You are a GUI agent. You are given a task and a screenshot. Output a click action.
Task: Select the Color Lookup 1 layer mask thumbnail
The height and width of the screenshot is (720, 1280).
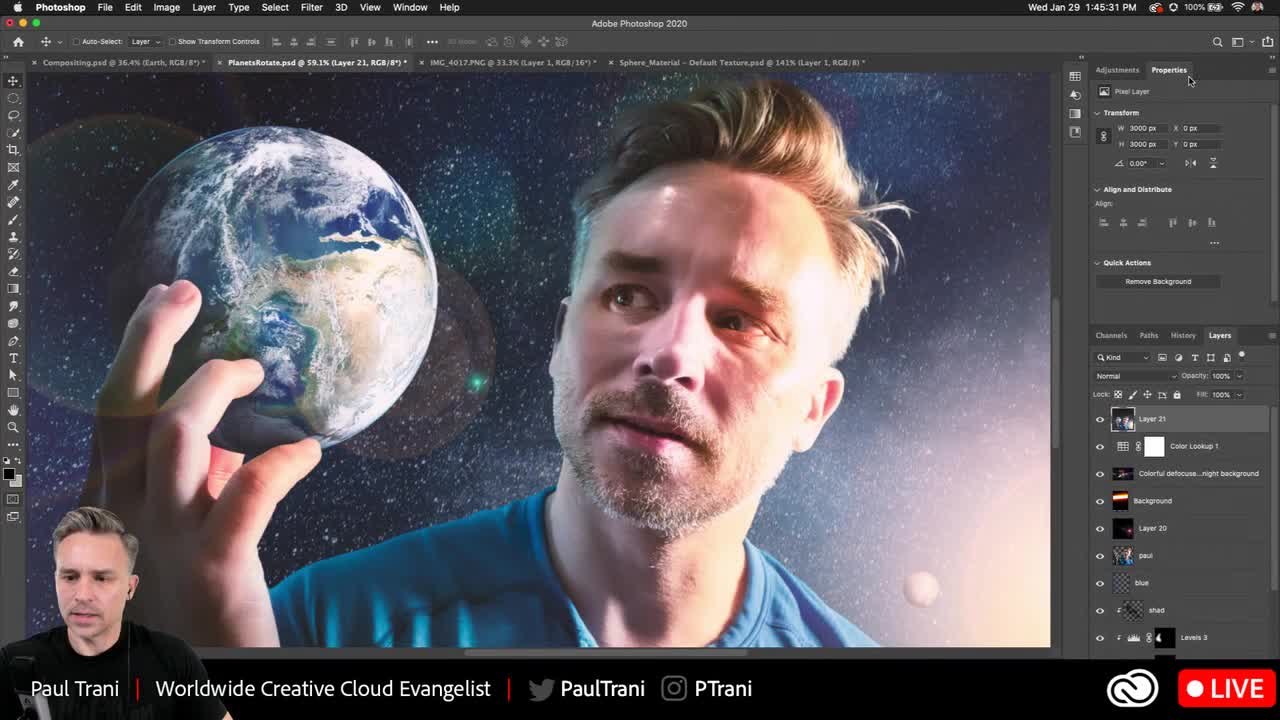pos(1154,447)
